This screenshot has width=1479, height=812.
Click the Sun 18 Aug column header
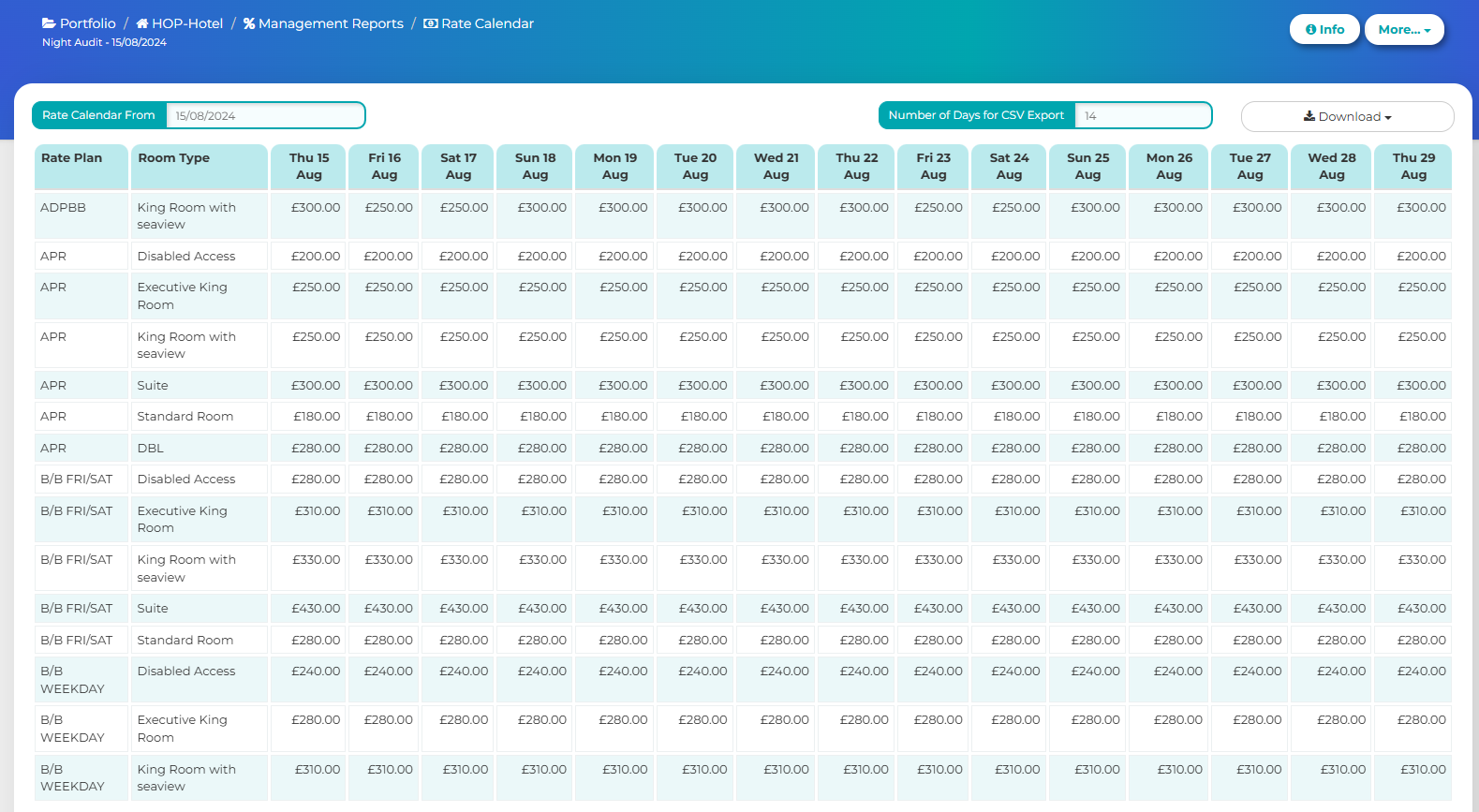[535, 167]
